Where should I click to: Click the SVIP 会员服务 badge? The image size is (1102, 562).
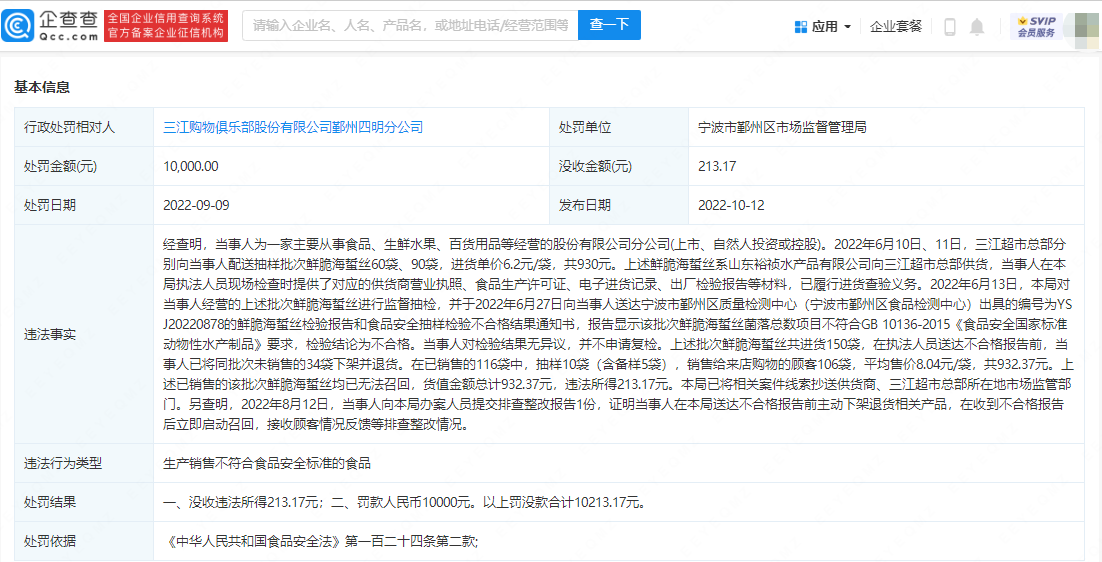pos(1037,27)
